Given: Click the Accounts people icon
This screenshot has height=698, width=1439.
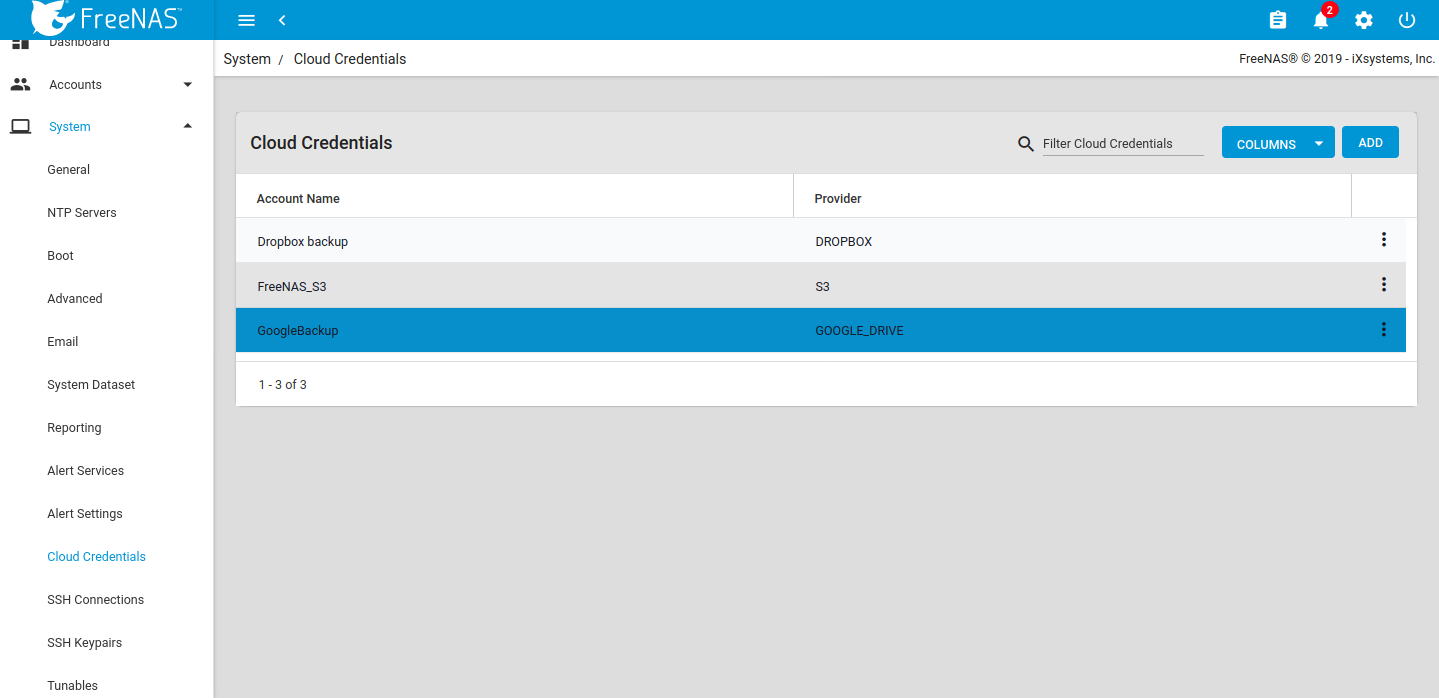Looking at the screenshot, I should [x=20, y=84].
